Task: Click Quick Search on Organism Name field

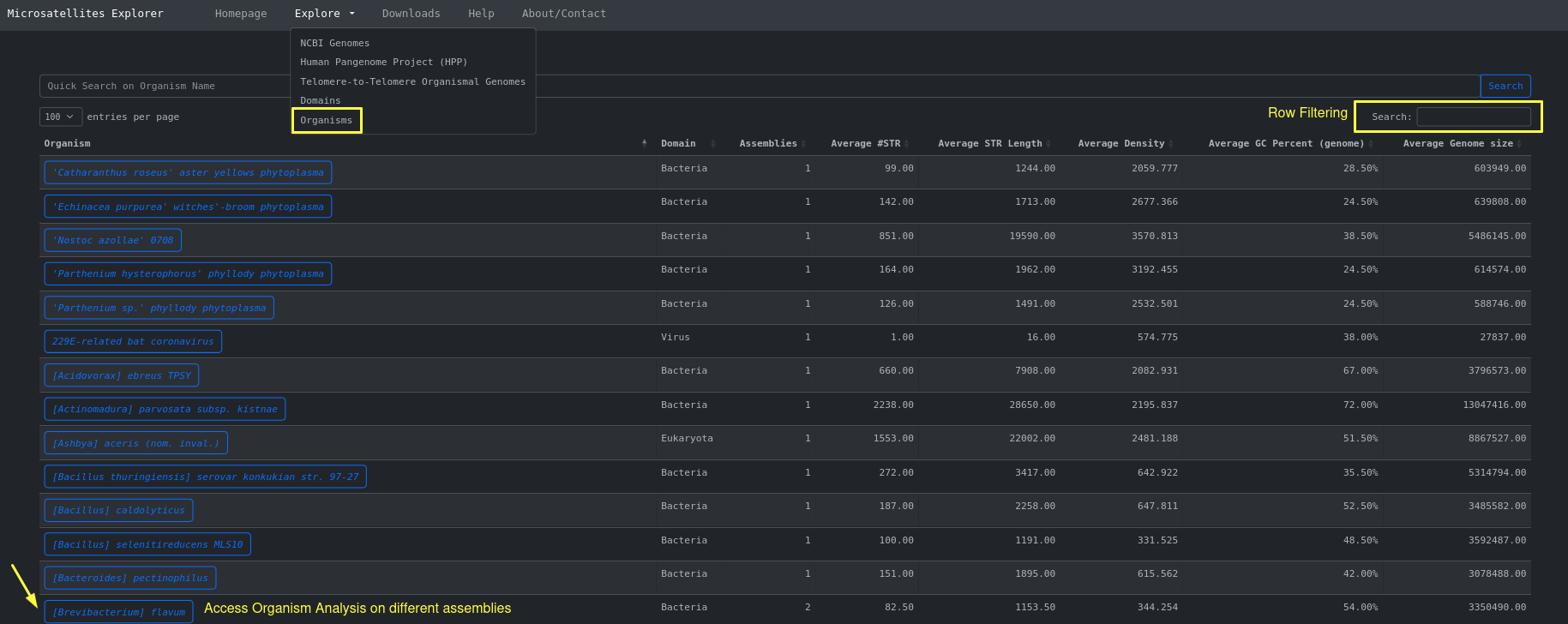Action: pyautogui.click(x=163, y=87)
